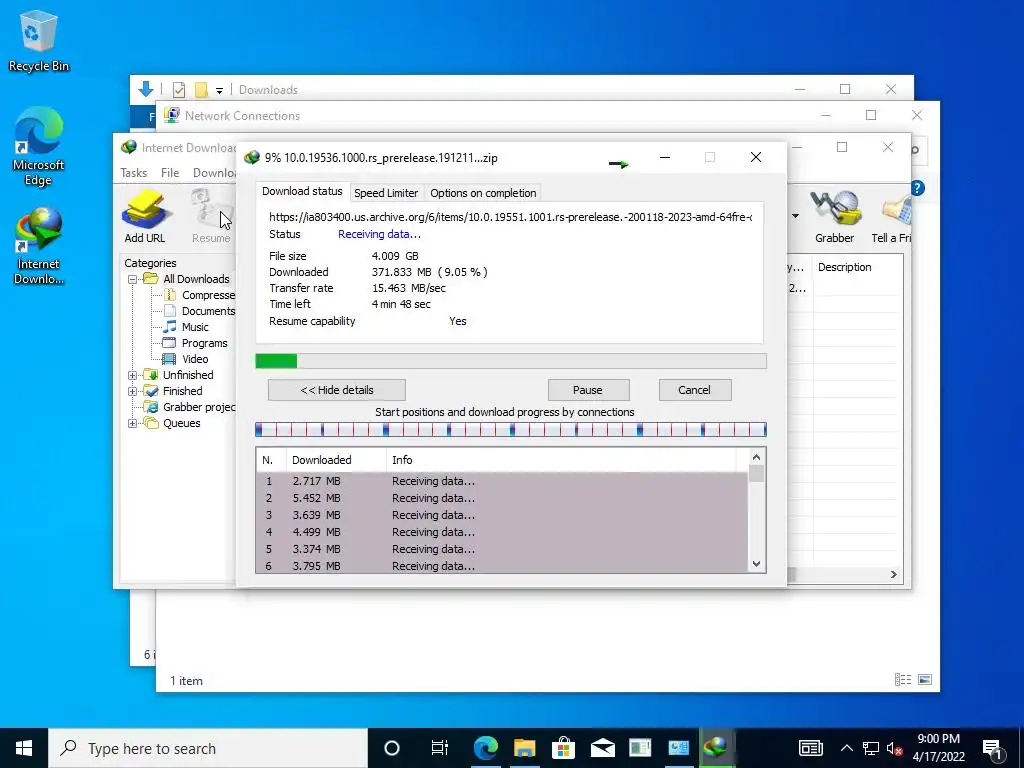1024x768 pixels.
Task: Select the Microsoft Edge desktop shortcut
Action: pyautogui.click(x=39, y=146)
